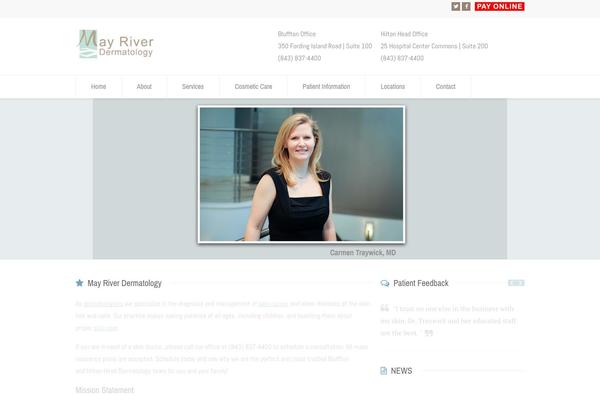Click the red PAY ONLINE button

tap(499, 6)
